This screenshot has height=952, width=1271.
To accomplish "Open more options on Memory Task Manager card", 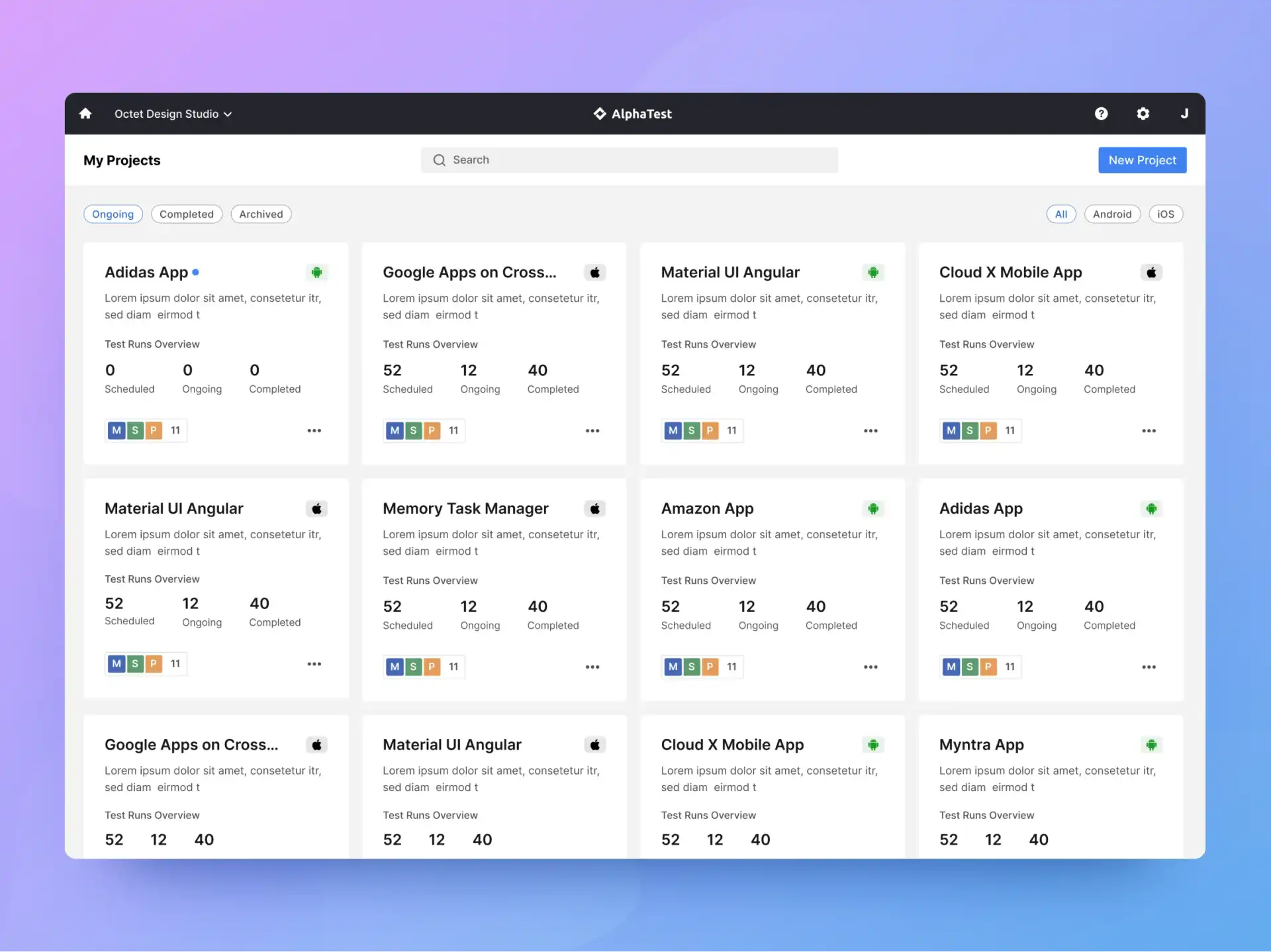I will (592, 667).
